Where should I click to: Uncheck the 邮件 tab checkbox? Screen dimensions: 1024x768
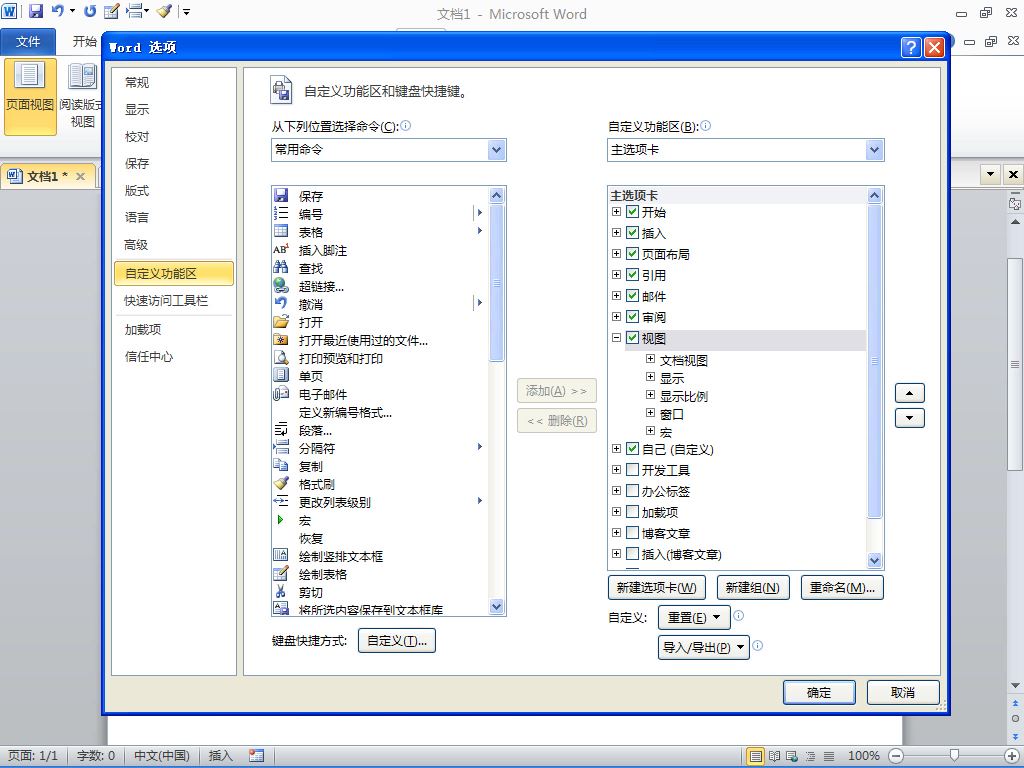(x=632, y=295)
